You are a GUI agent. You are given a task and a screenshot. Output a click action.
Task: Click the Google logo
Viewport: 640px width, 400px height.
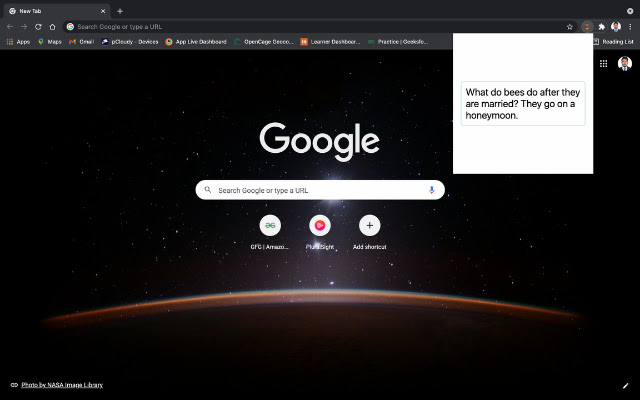(320, 142)
